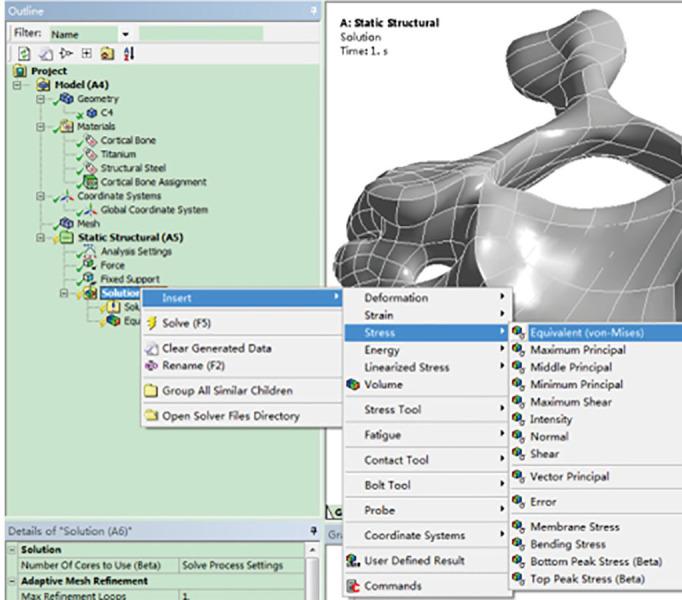Screen dimensions: 682x600
Task: Open the Stress submenu
Action: click(427, 333)
